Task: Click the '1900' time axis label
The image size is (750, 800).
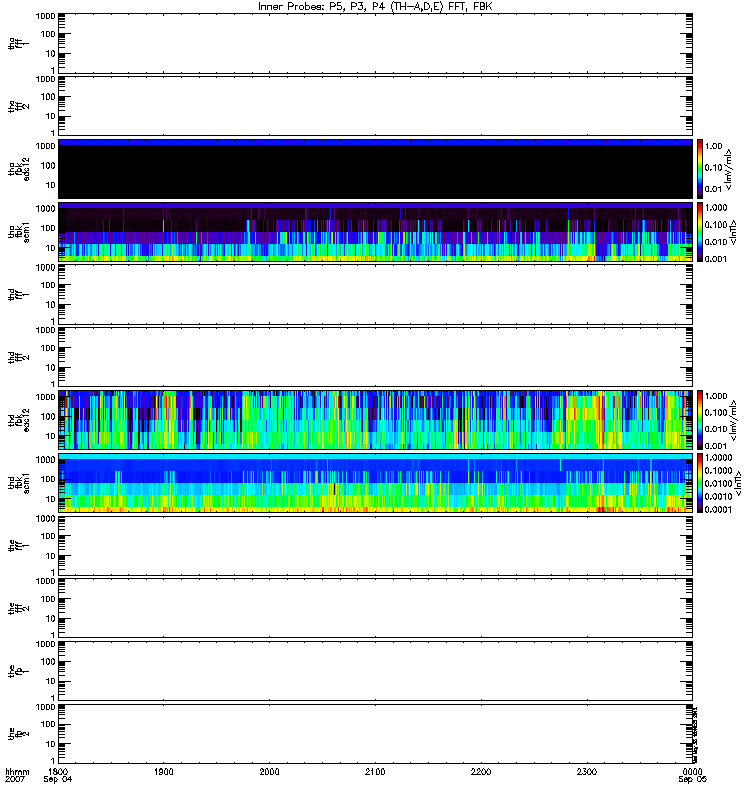Action: (163, 771)
